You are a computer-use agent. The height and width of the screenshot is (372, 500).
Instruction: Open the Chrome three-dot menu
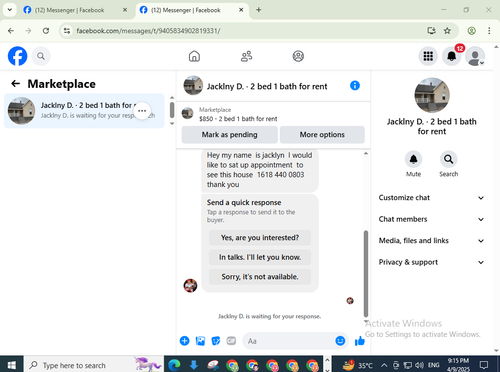point(489,31)
